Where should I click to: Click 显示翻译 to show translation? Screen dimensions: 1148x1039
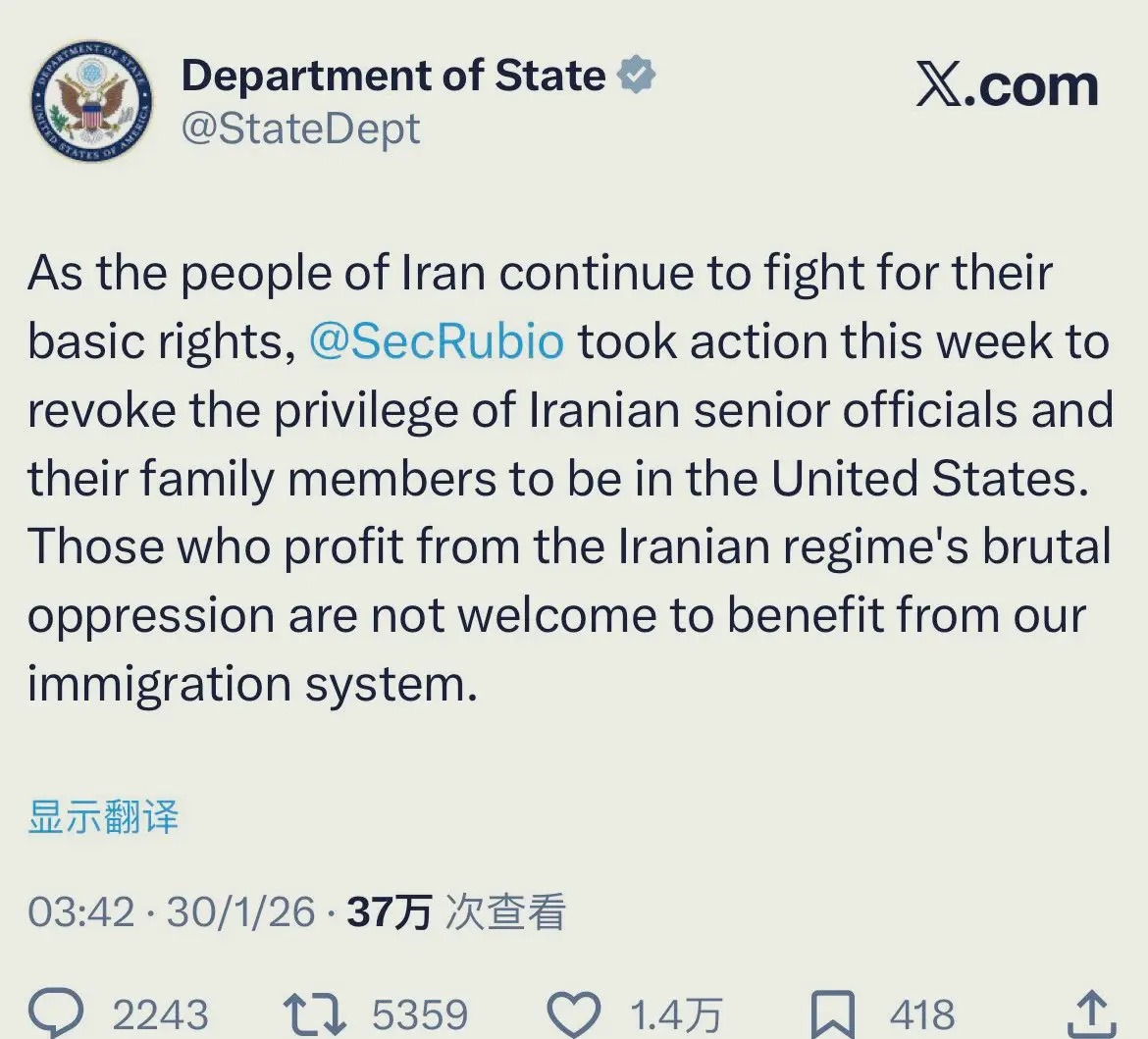[x=103, y=816]
